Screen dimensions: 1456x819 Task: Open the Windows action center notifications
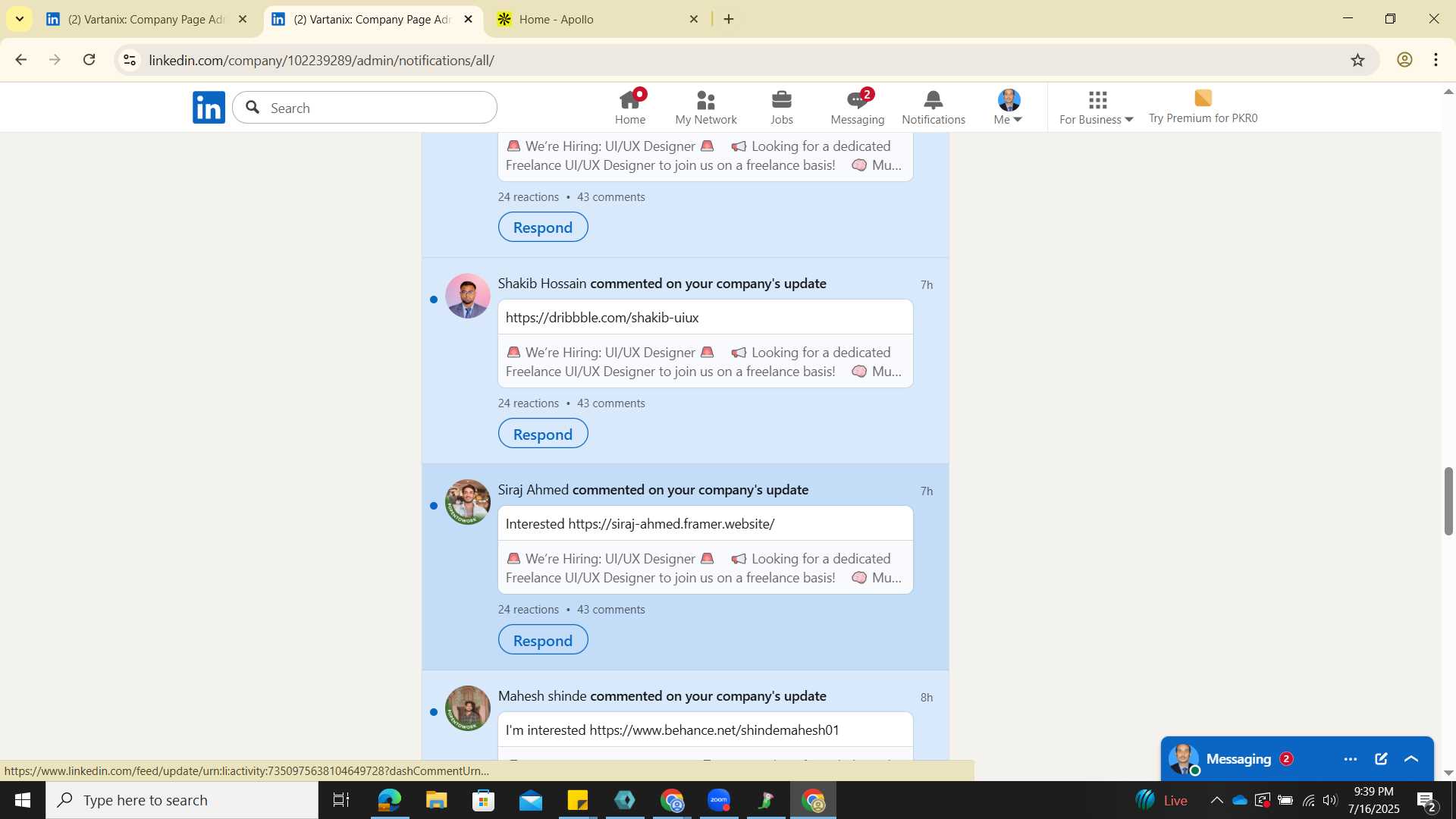pos(1426,800)
